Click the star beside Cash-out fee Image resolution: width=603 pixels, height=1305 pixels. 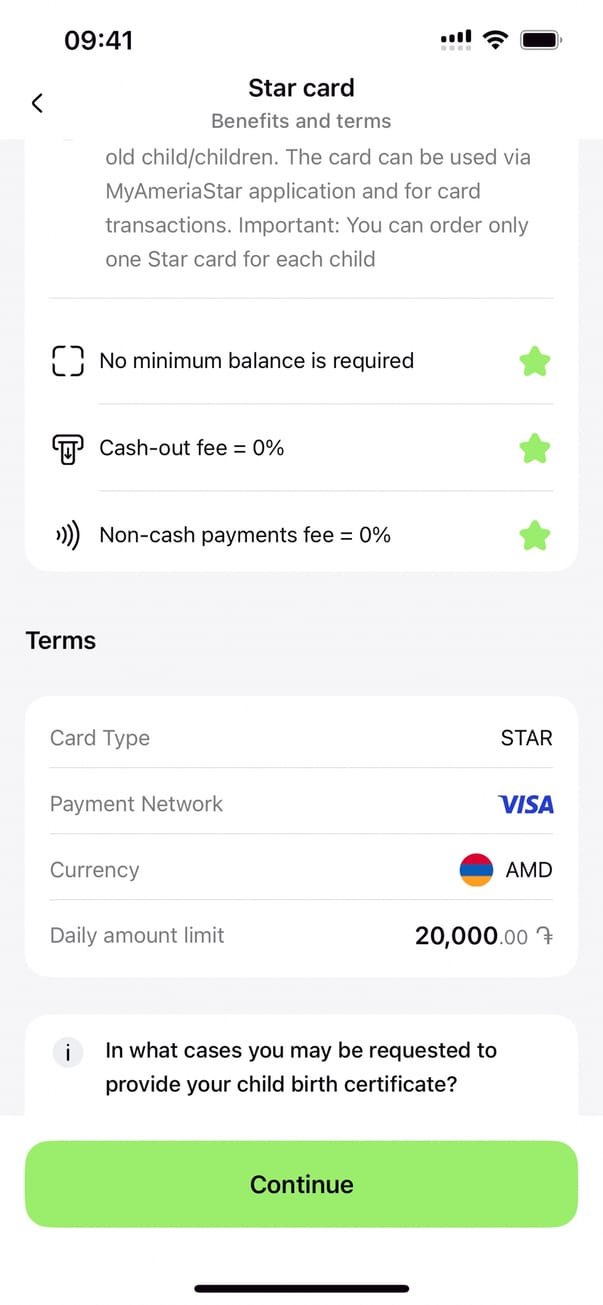(535, 449)
